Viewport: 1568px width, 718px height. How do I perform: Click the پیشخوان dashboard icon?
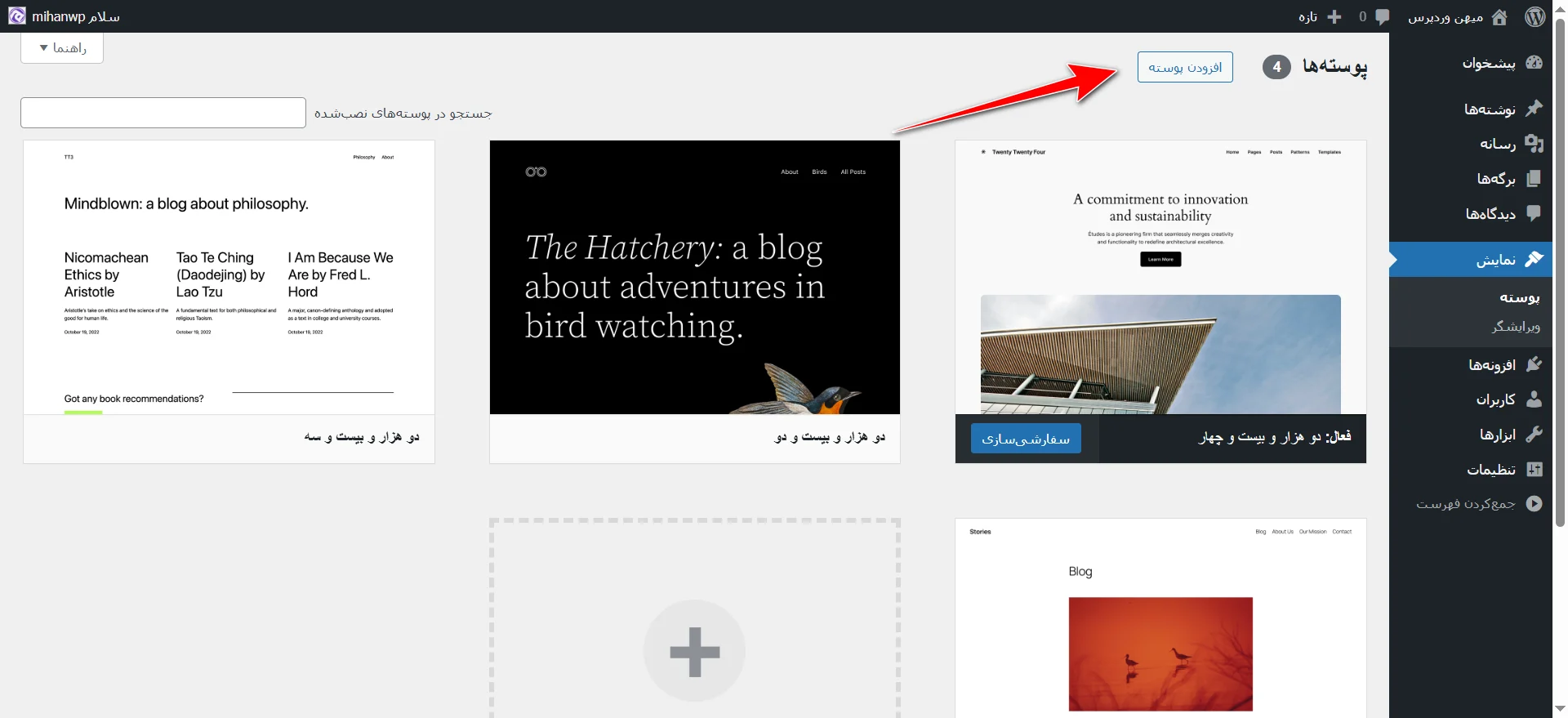[x=1535, y=63]
